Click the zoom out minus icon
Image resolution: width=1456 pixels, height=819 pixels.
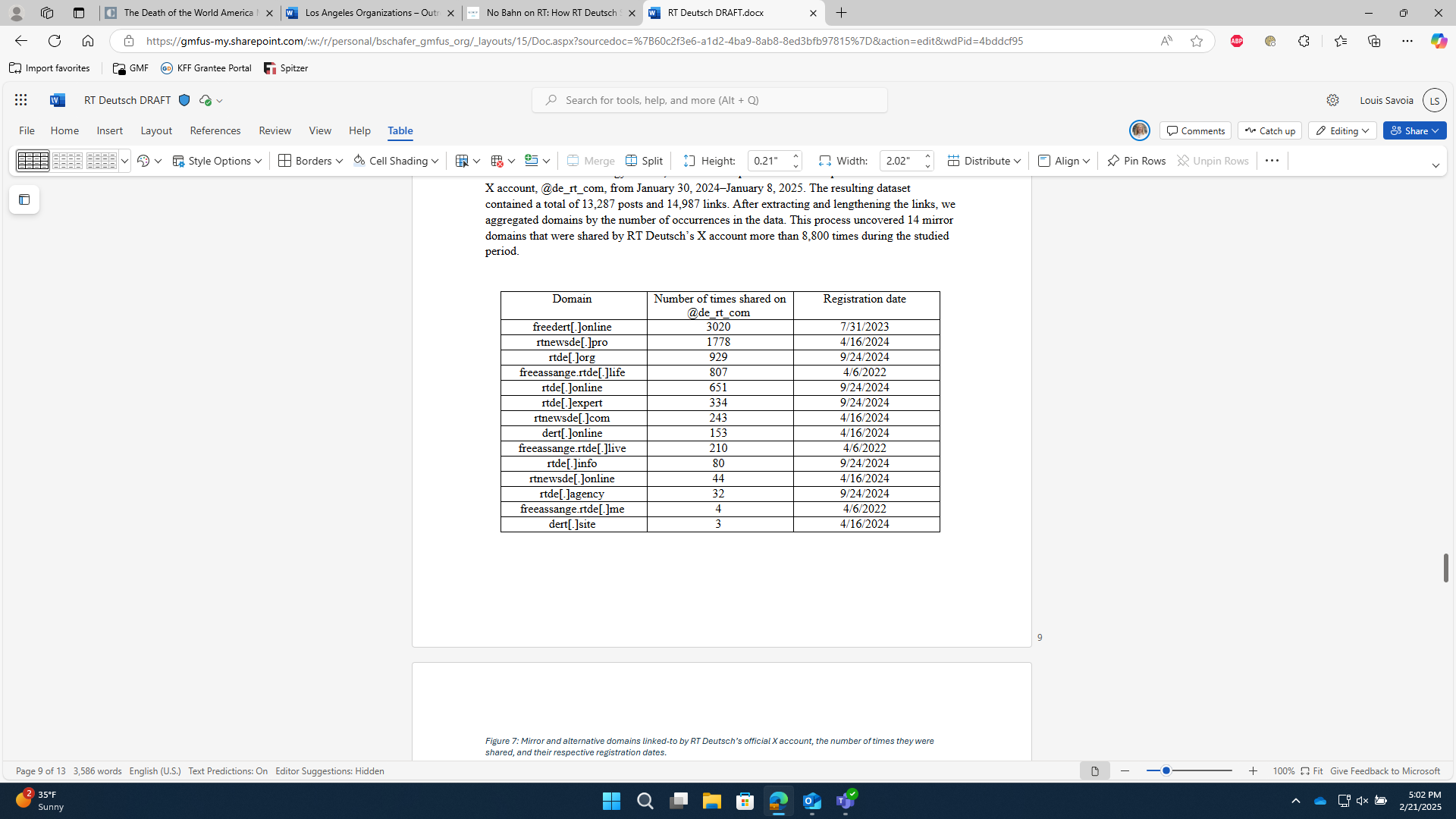click(x=1125, y=771)
